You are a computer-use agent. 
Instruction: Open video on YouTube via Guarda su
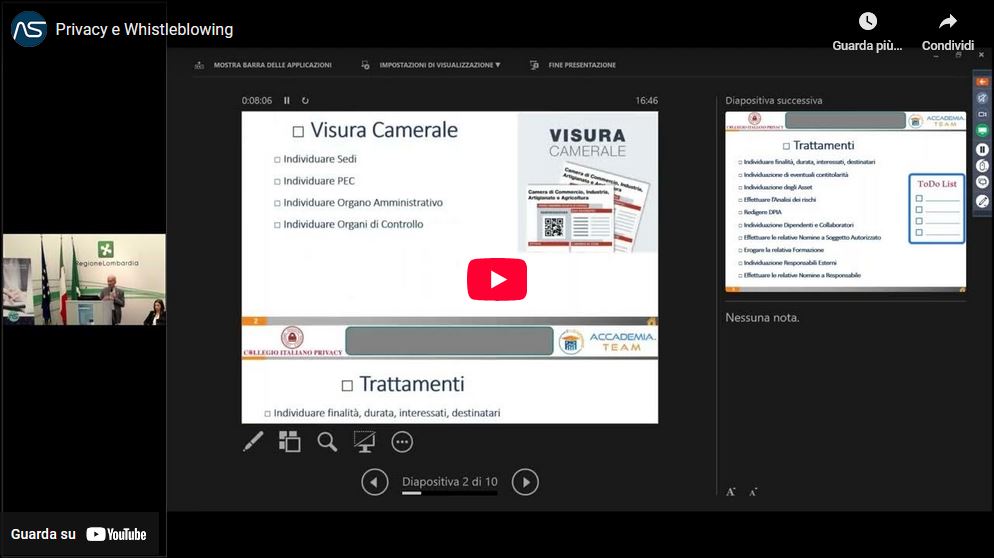tap(79, 534)
